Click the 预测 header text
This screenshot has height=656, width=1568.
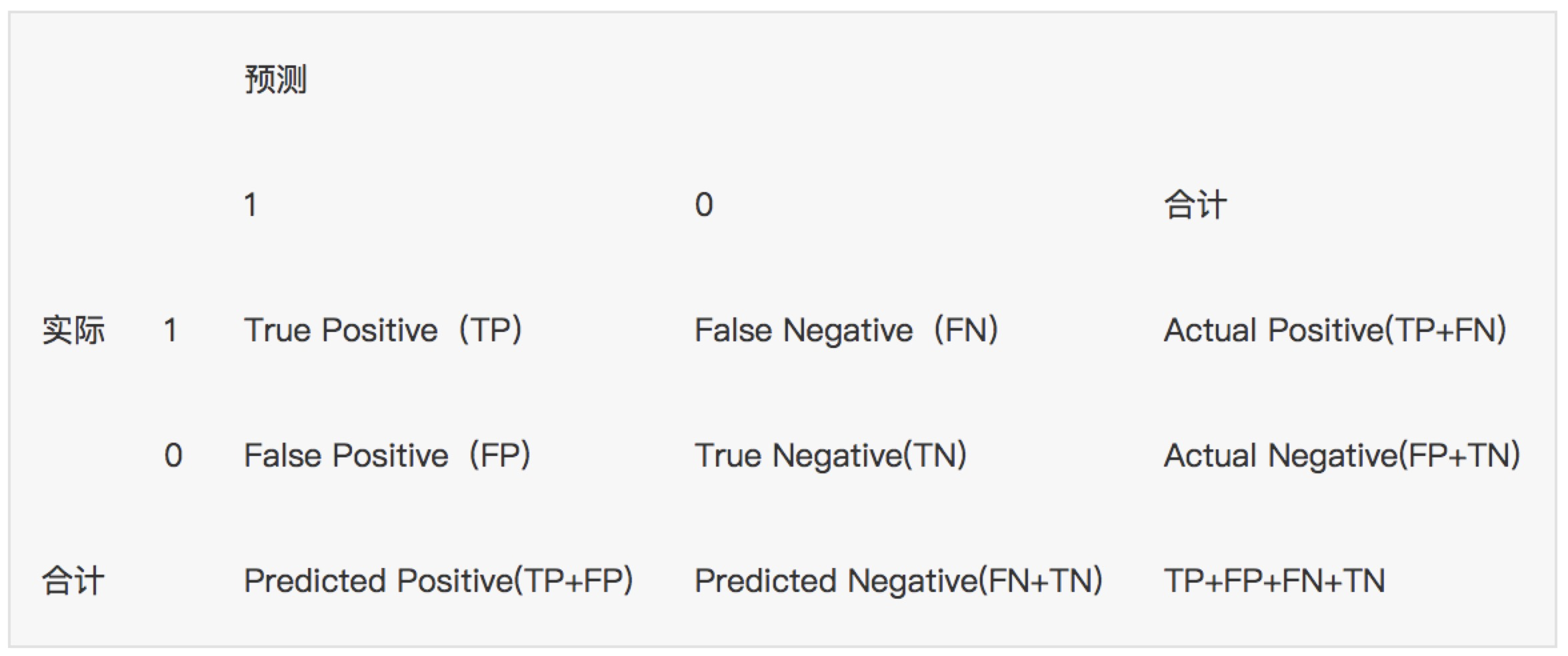click(x=275, y=79)
